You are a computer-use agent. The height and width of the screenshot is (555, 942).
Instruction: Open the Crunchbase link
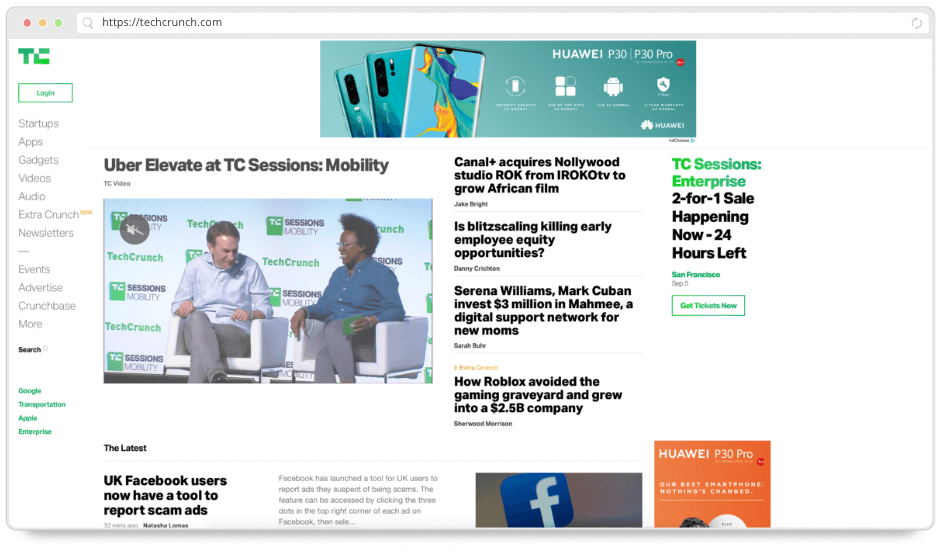click(47, 306)
